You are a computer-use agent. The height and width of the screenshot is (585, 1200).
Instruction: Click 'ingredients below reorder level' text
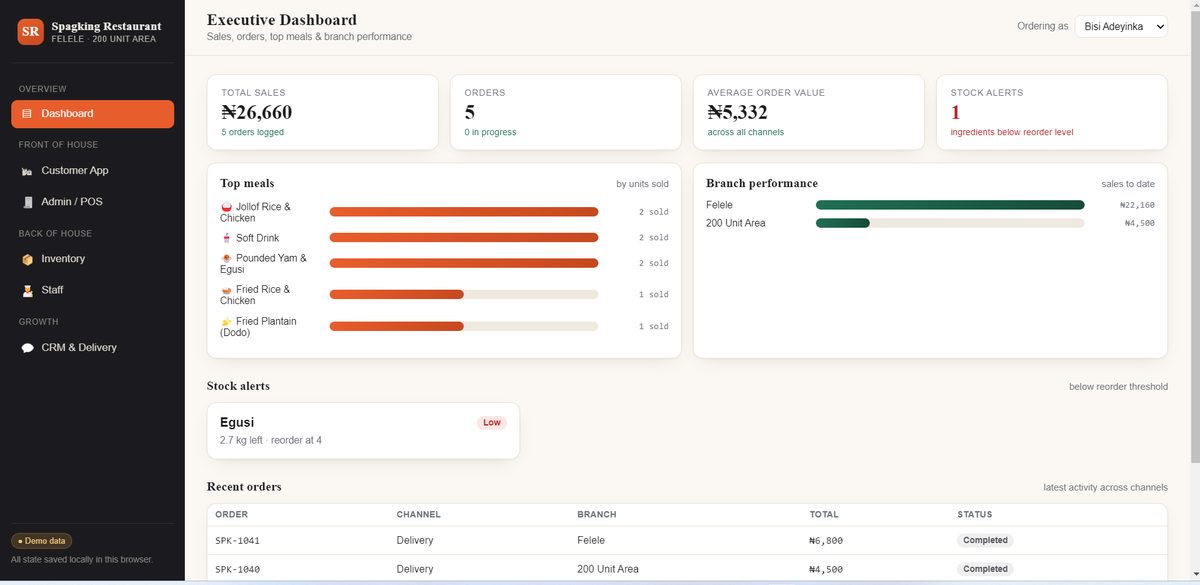tap(1012, 132)
